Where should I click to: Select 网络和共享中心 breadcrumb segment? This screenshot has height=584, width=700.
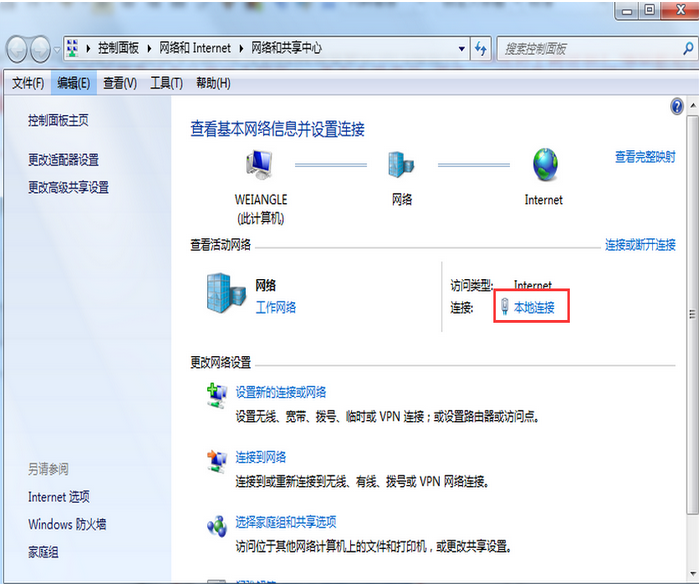click(x=286, y=48)
